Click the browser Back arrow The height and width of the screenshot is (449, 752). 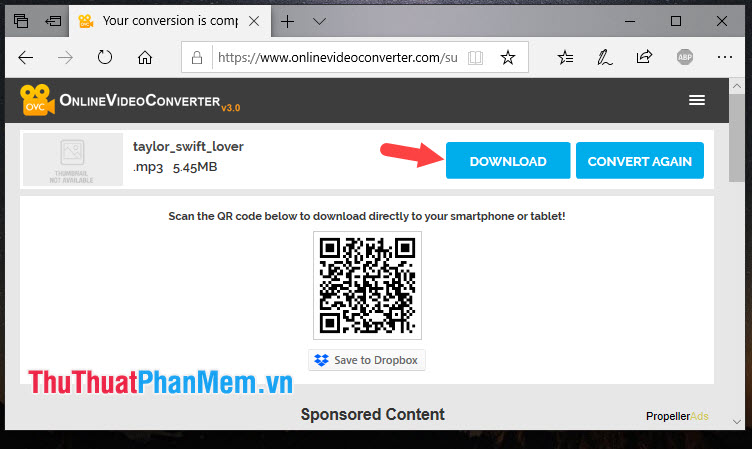pyautogui.click(x=25, y=58)
